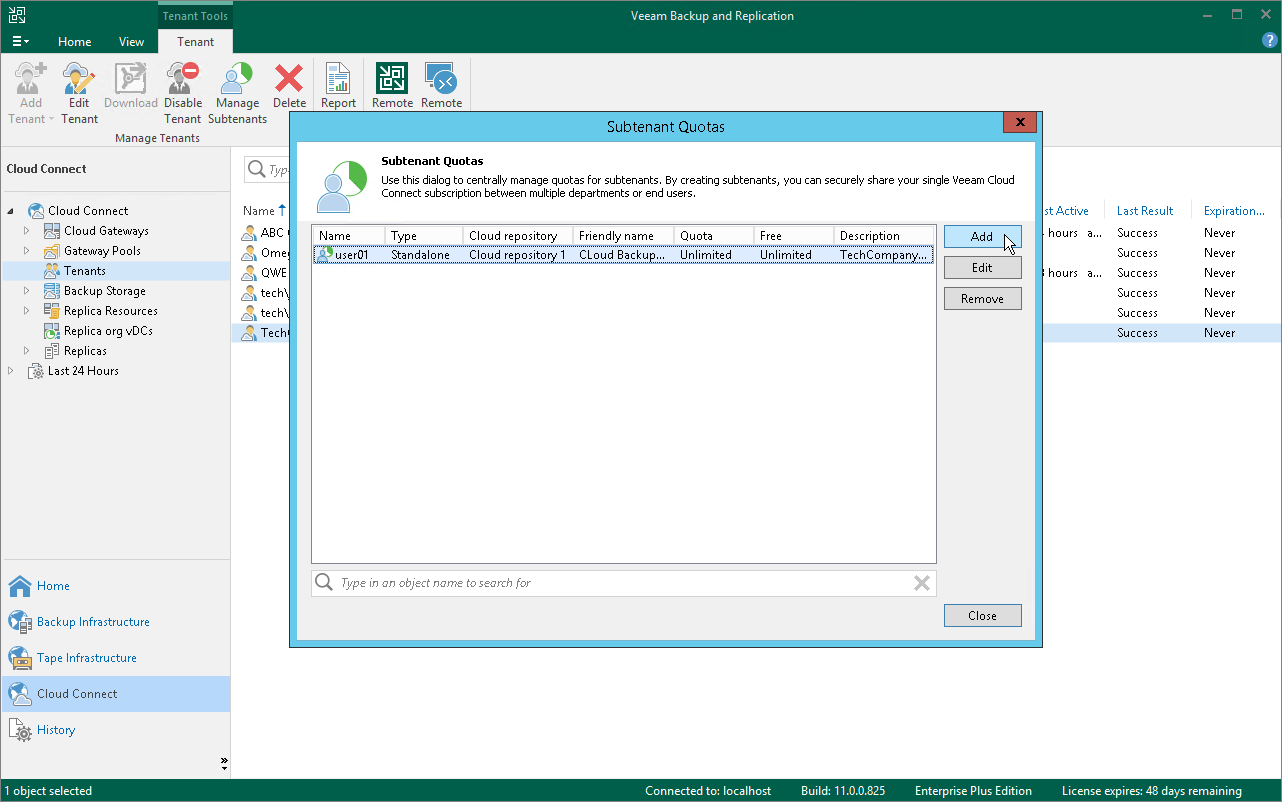Click the Disable Tenant ribbon icon
The height and width of the screenshot is (802, 1282).
click(183, 78)
